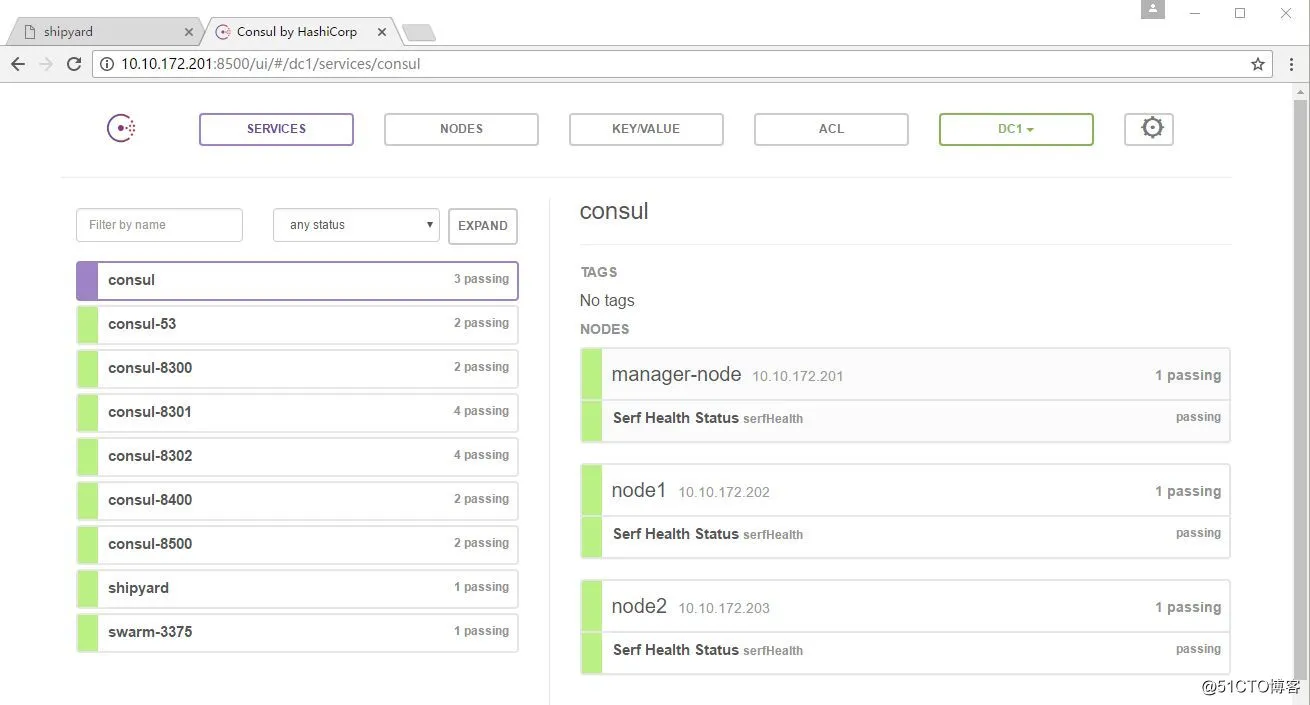
Task: Click the 10.10.172.203 IP address text
Action: point(724,609)
